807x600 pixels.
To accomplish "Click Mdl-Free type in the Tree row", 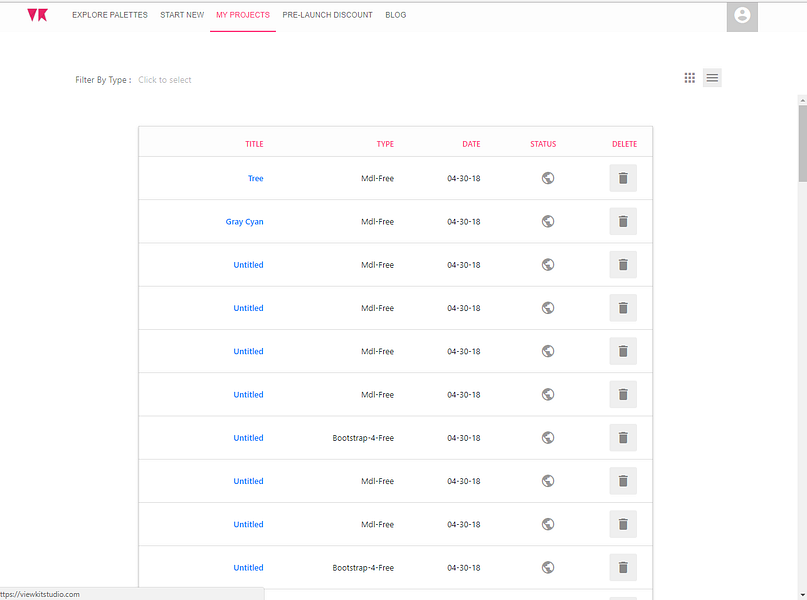I will point(378,179).
